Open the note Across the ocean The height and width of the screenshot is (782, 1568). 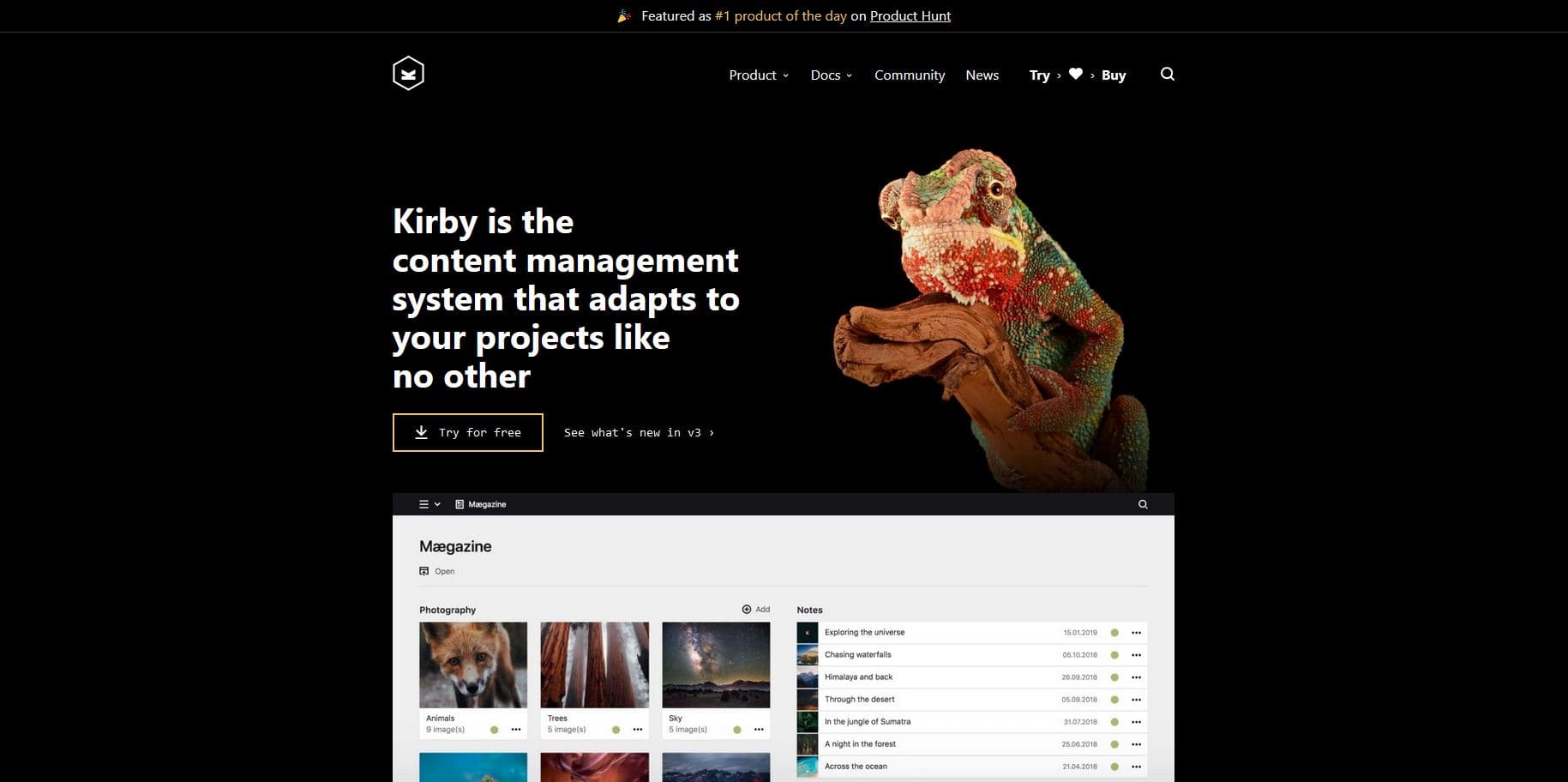coord(856,767)
